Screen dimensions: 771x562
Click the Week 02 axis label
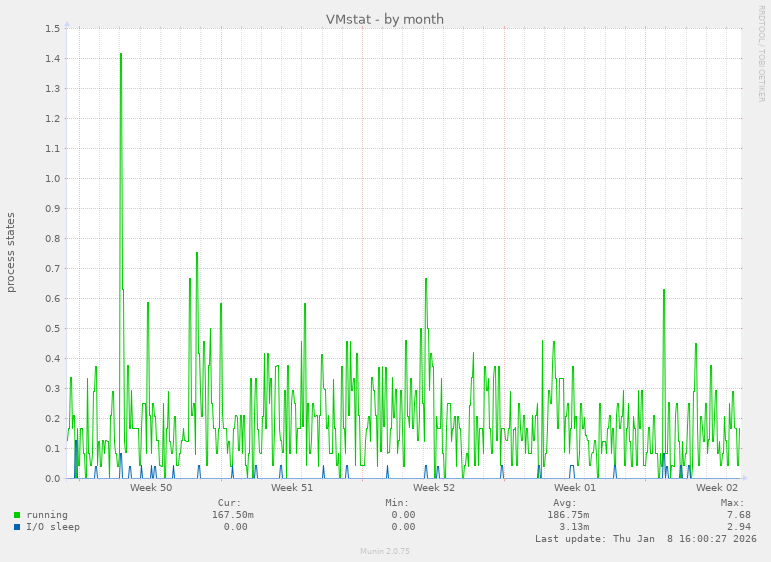pyautogui.click(x=717, y=487)
